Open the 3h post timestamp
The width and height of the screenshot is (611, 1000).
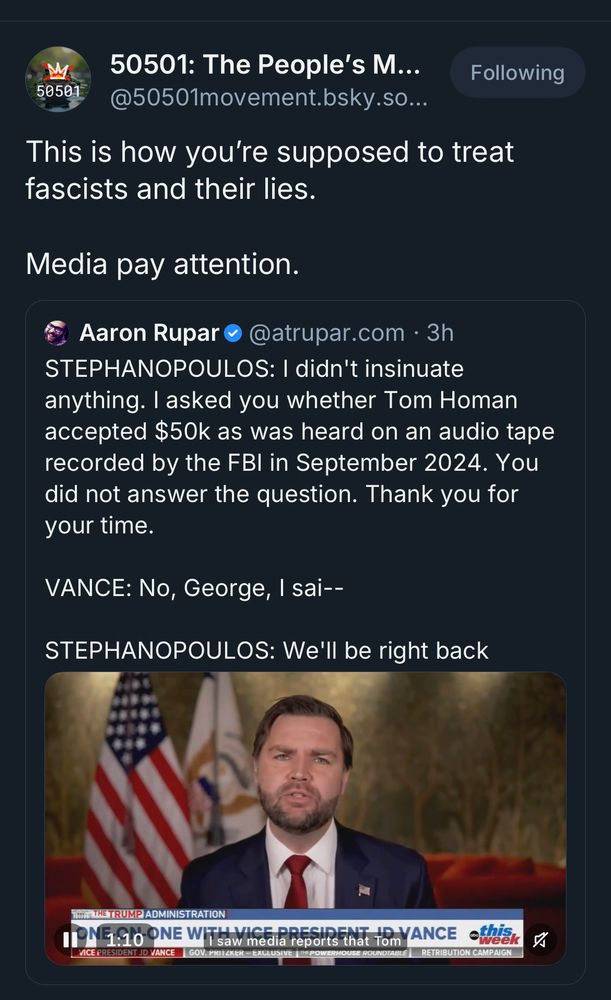[x=440, y=332]
